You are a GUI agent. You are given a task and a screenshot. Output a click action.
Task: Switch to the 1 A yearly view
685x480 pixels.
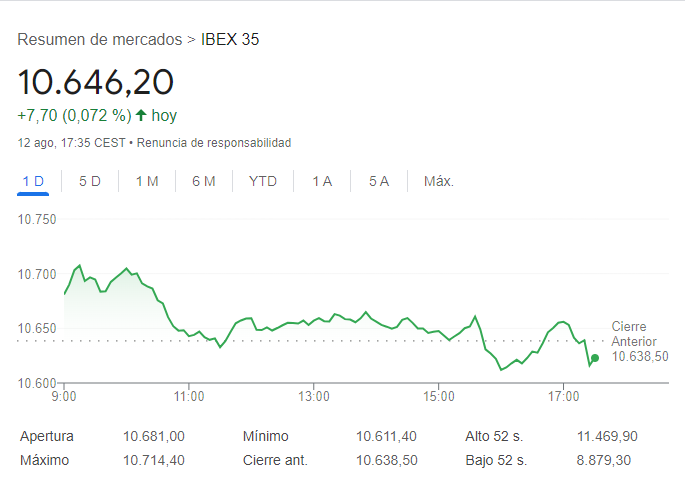point(322,181)
